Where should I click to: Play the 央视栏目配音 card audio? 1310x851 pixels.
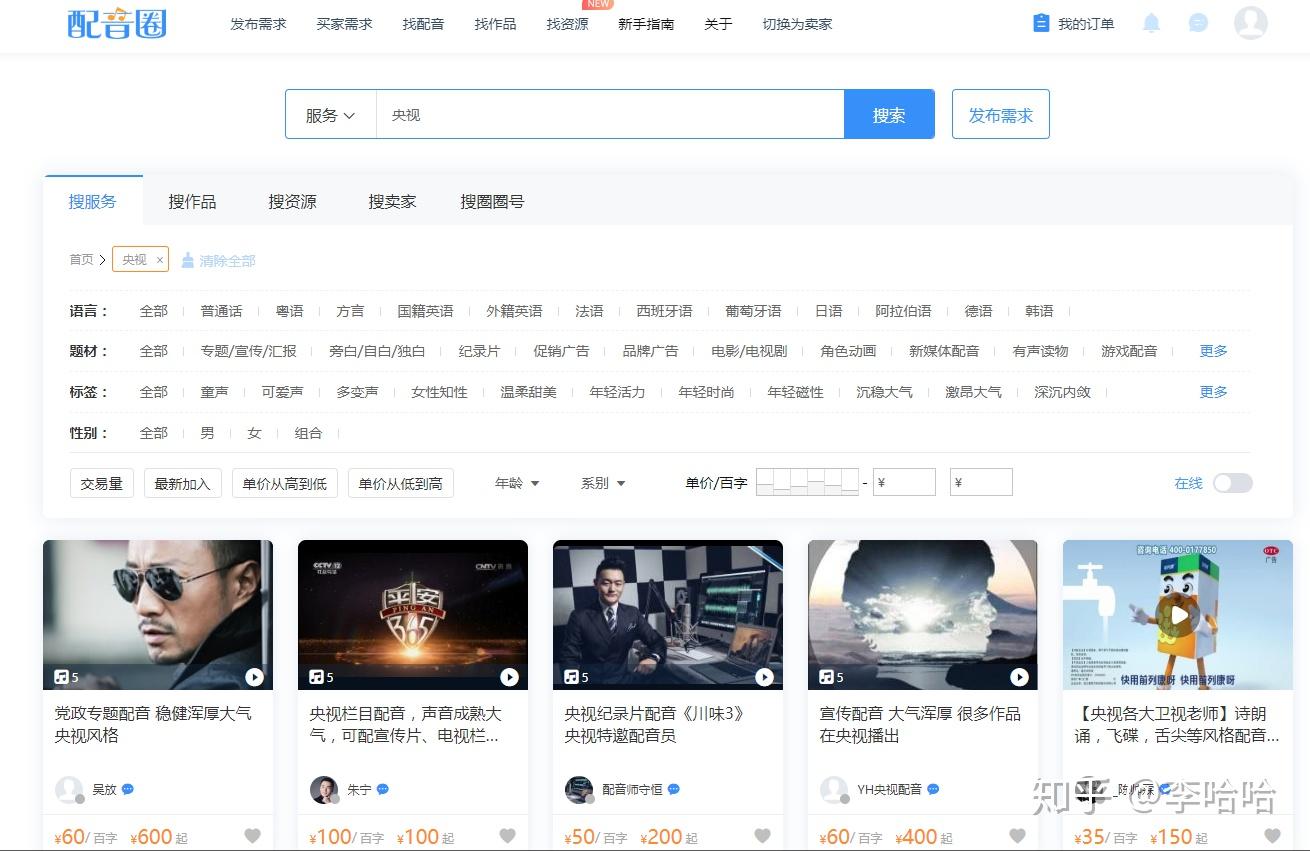pos(509,677)
